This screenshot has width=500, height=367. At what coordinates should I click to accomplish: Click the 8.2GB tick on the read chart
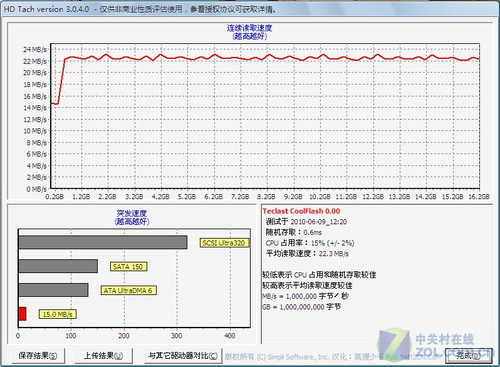point(266,197)
